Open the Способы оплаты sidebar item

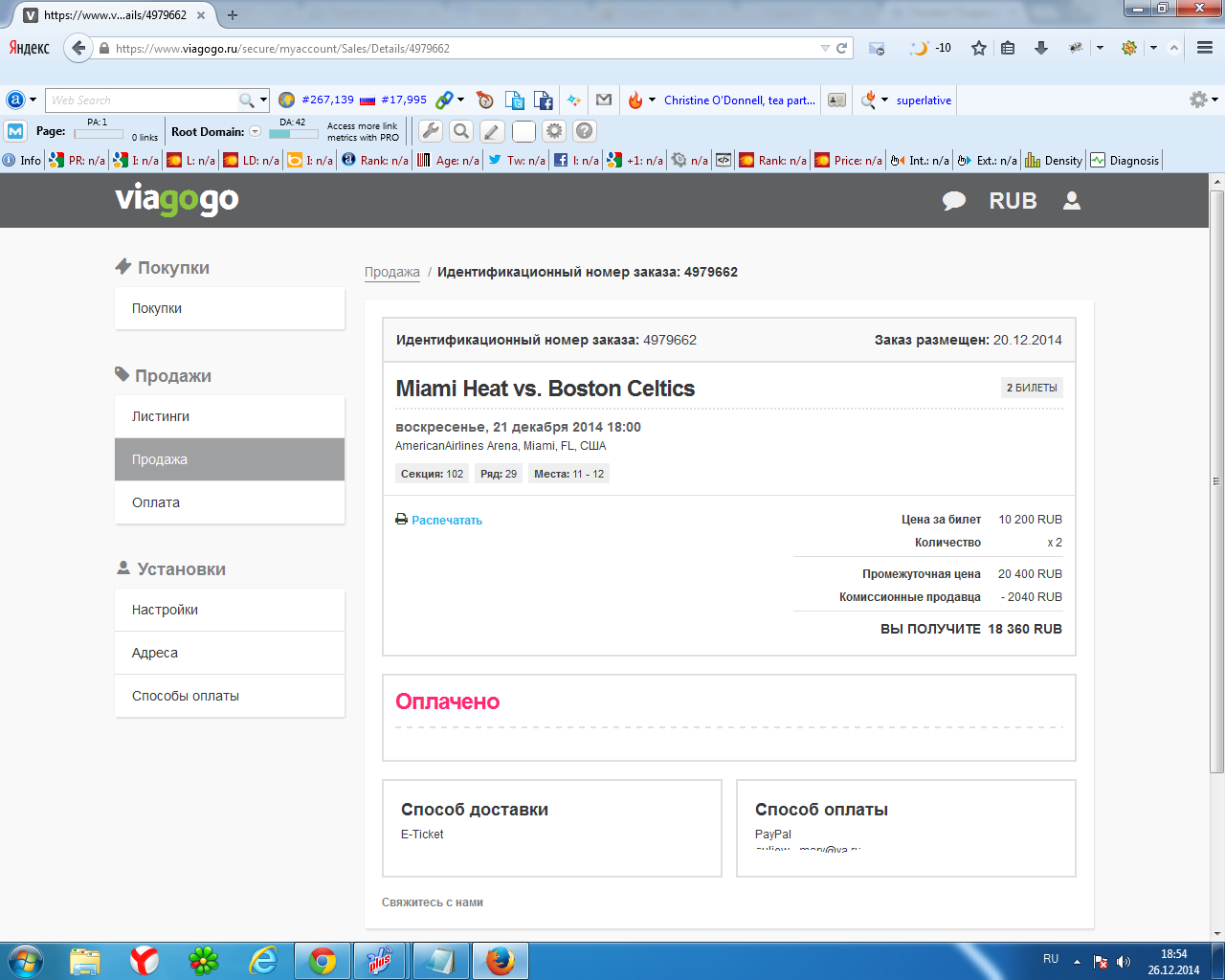(230, 696)
